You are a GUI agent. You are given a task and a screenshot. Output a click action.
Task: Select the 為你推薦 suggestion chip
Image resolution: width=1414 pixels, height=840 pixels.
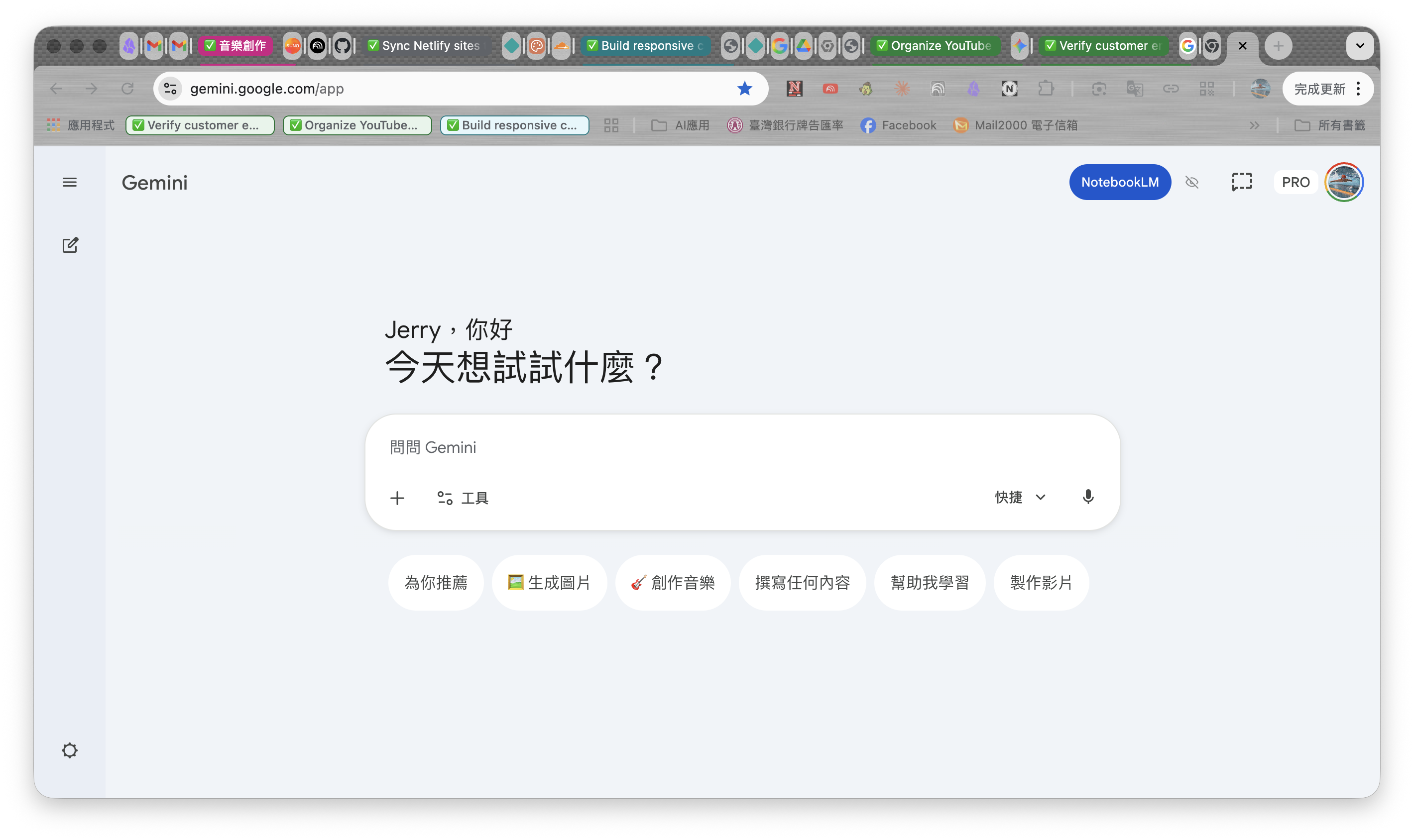436,582
